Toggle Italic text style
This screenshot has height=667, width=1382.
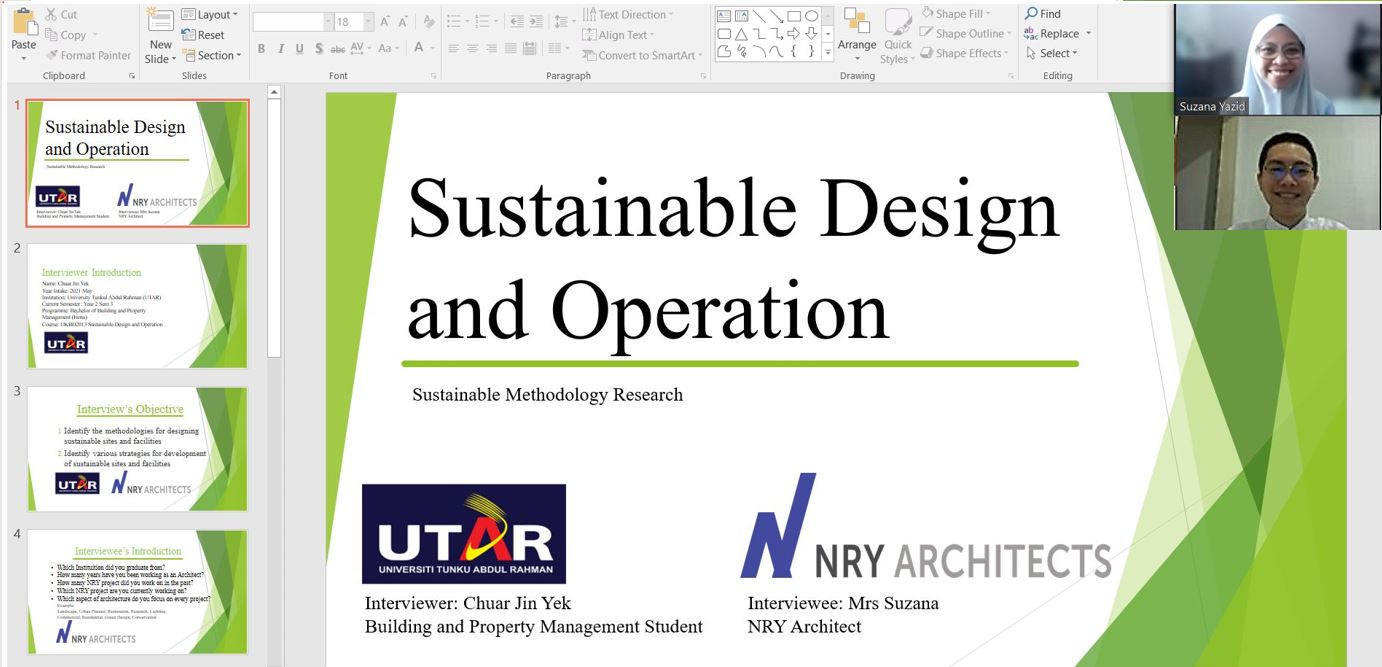281,49
